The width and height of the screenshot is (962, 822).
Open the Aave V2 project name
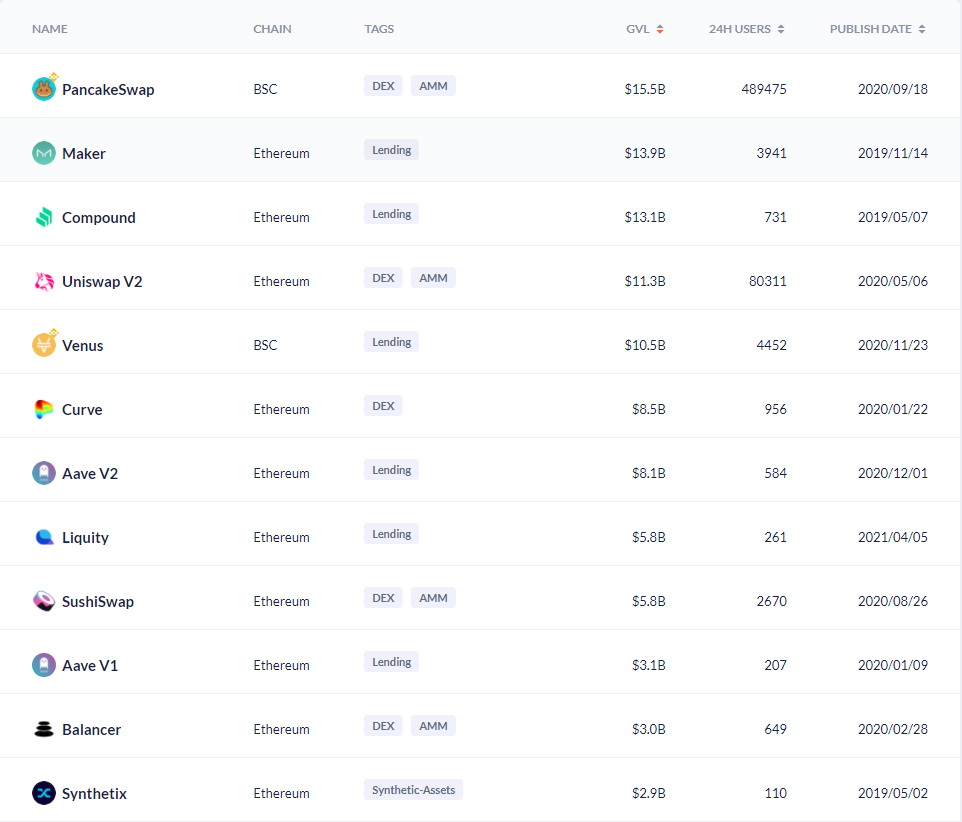coord(90,474)
